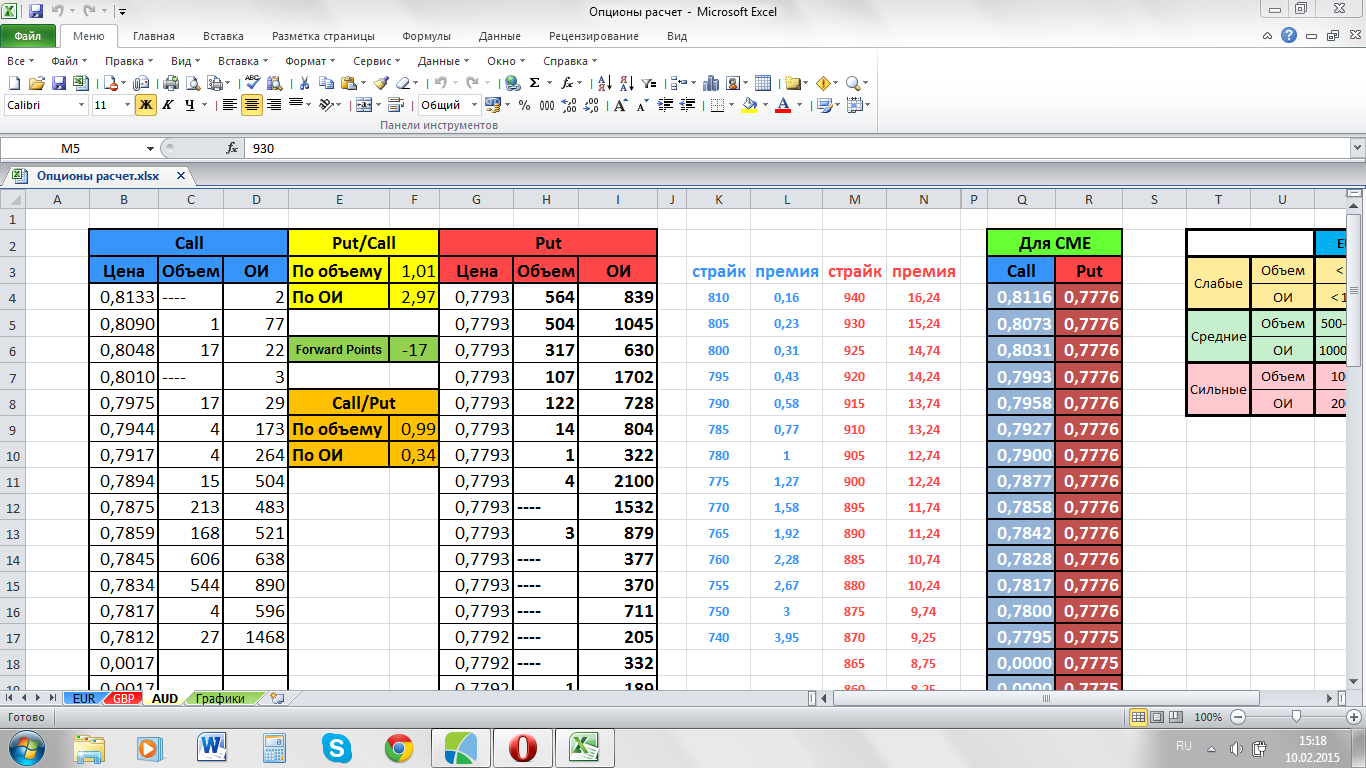Screen dimensions: 1366x768
Task: Toggle Italic К formatting button
Action: (x=167, y=105)
